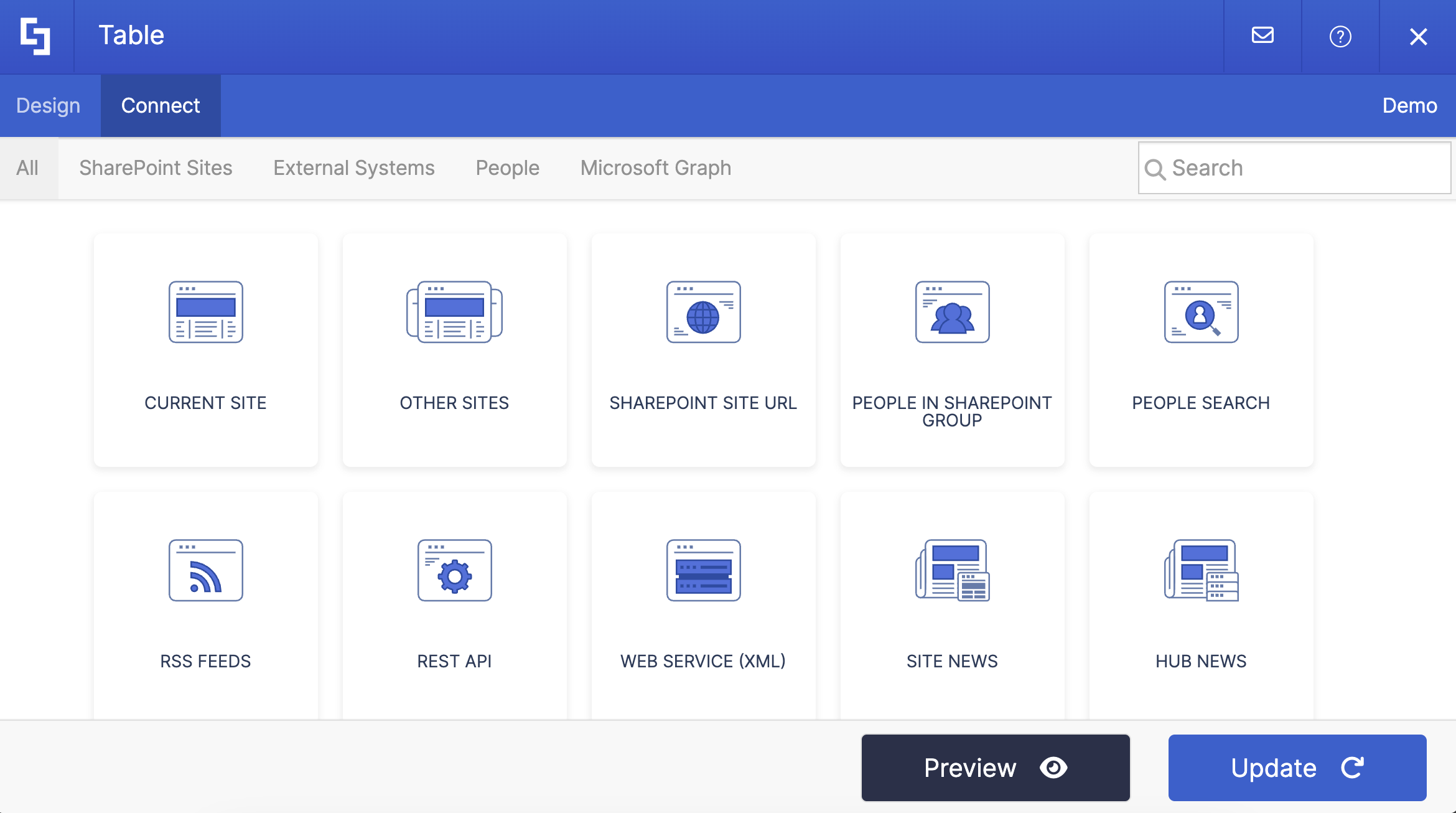Show the Microsoft Graph category
This screenshot has width=1456, height=813.
pos(656,168)
